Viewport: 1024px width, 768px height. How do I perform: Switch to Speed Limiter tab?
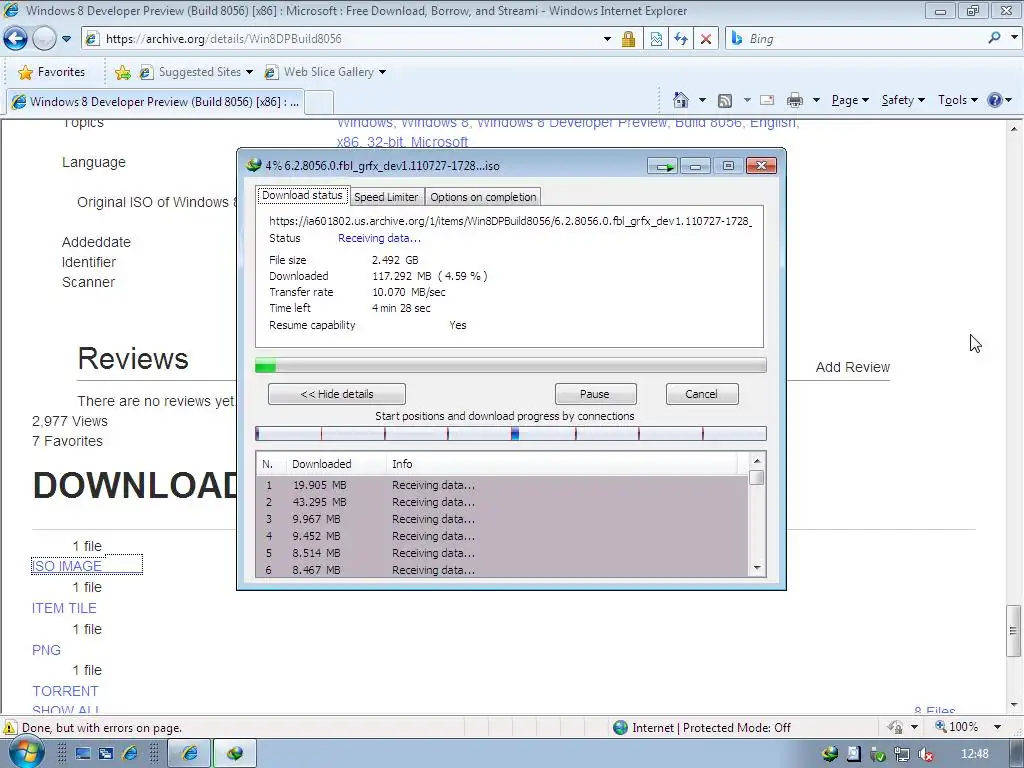pyautogui.click(x=386, y=197)
